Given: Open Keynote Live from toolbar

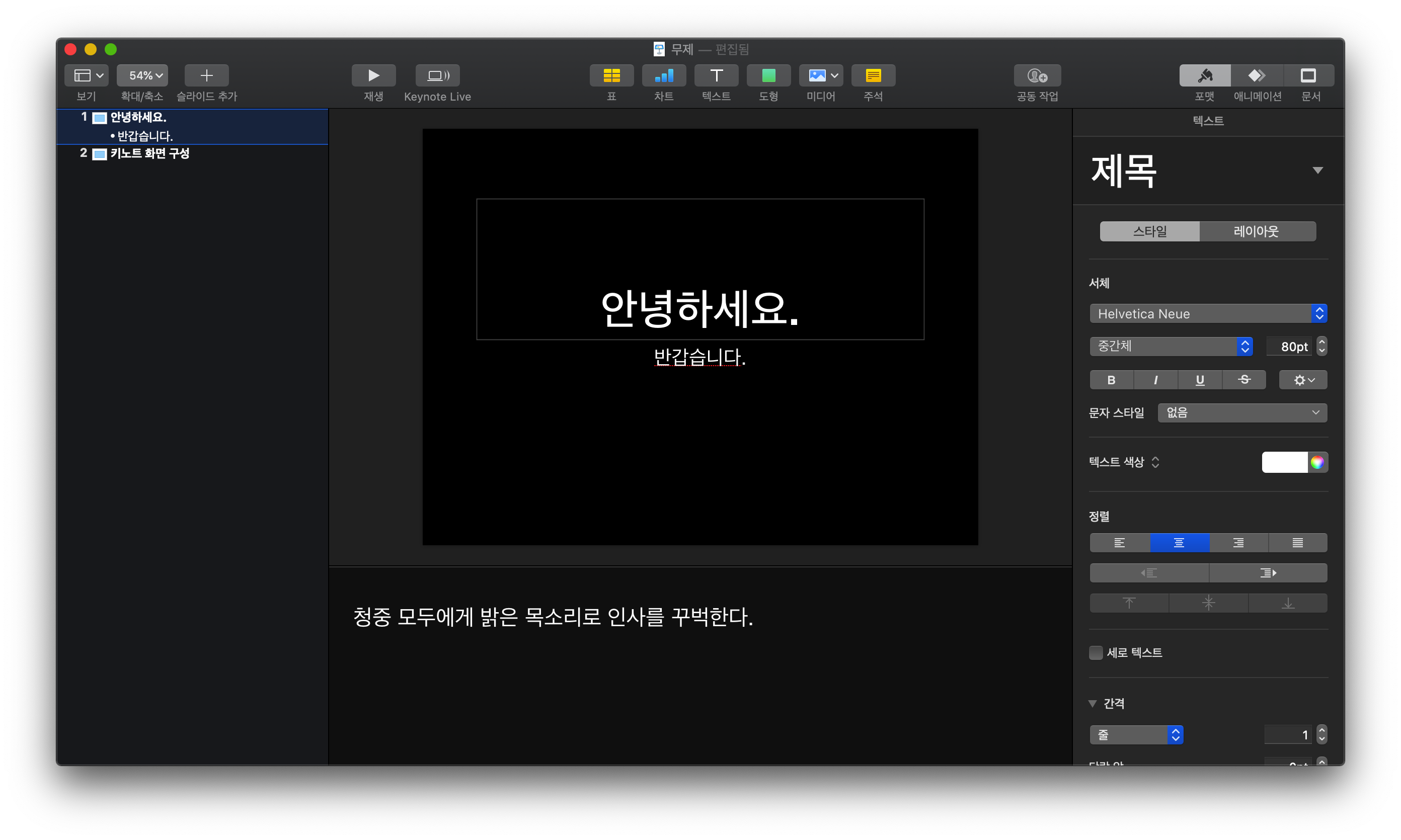Looking at the screenshot, I should pos(437,75).
